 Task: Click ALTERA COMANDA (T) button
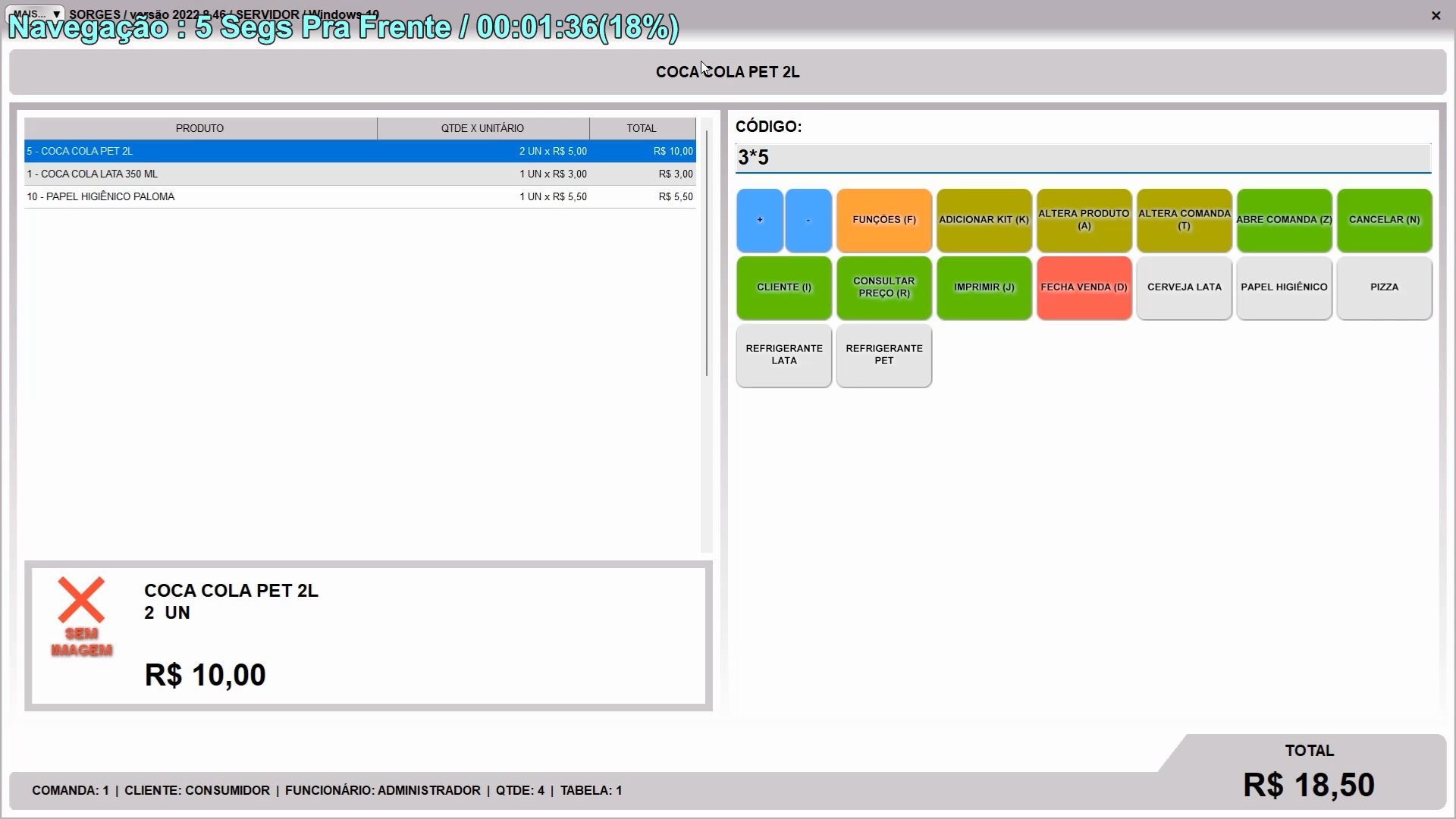click(x=1184, y=220)
